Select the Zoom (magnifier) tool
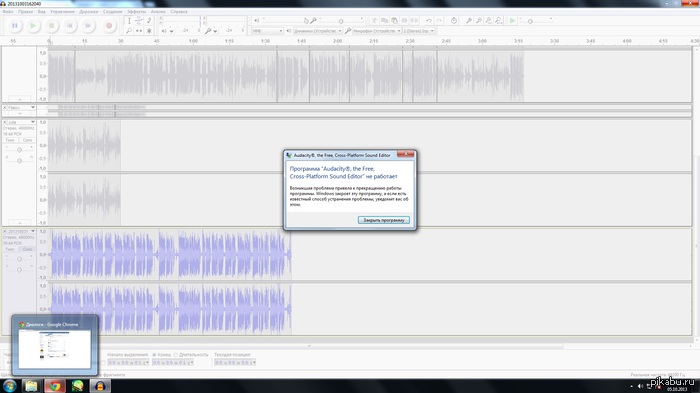The image size is (700, 393). click(129, 31)
